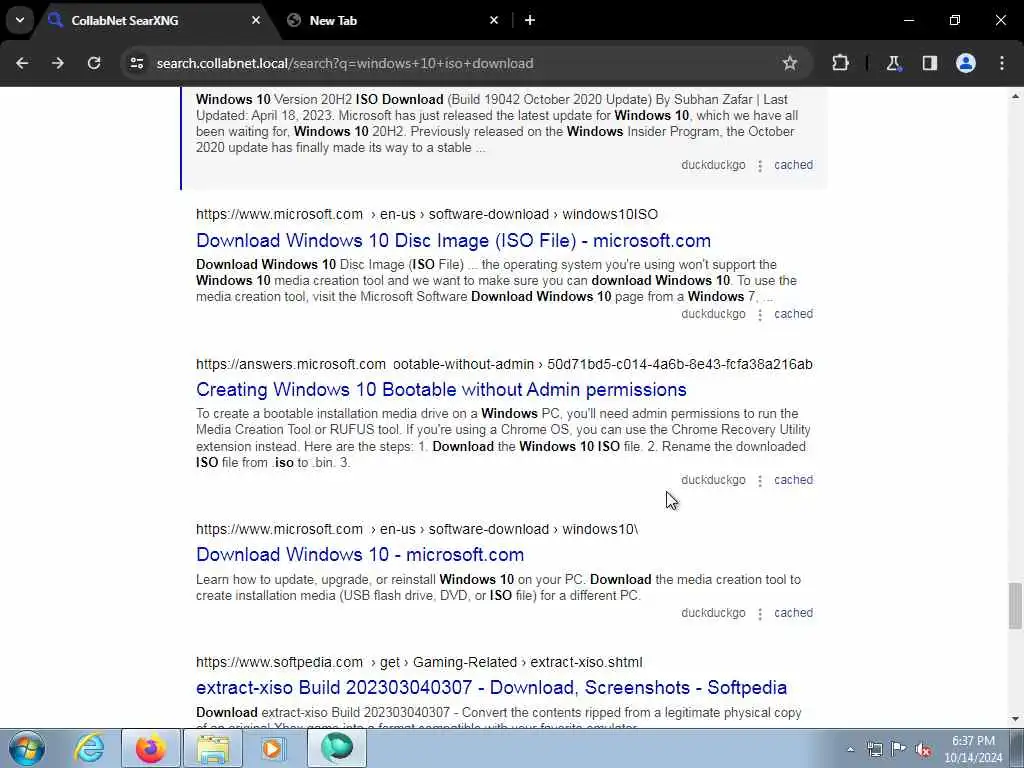Go back to the previous page
This screenshot has height=768, width=1024.
click(22, 63)
